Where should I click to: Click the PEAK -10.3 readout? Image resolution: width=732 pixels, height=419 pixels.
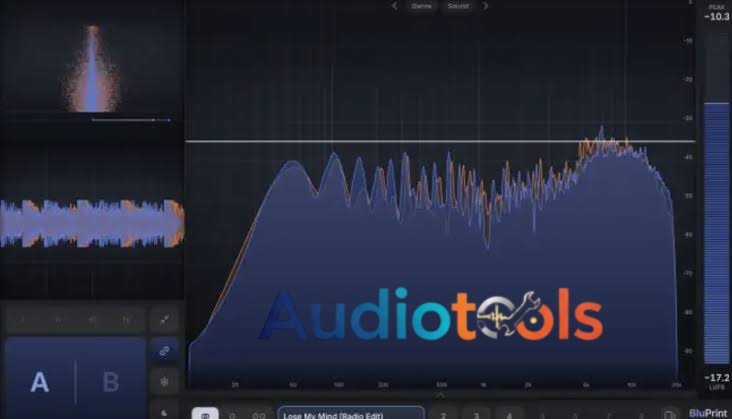[717, 14]
